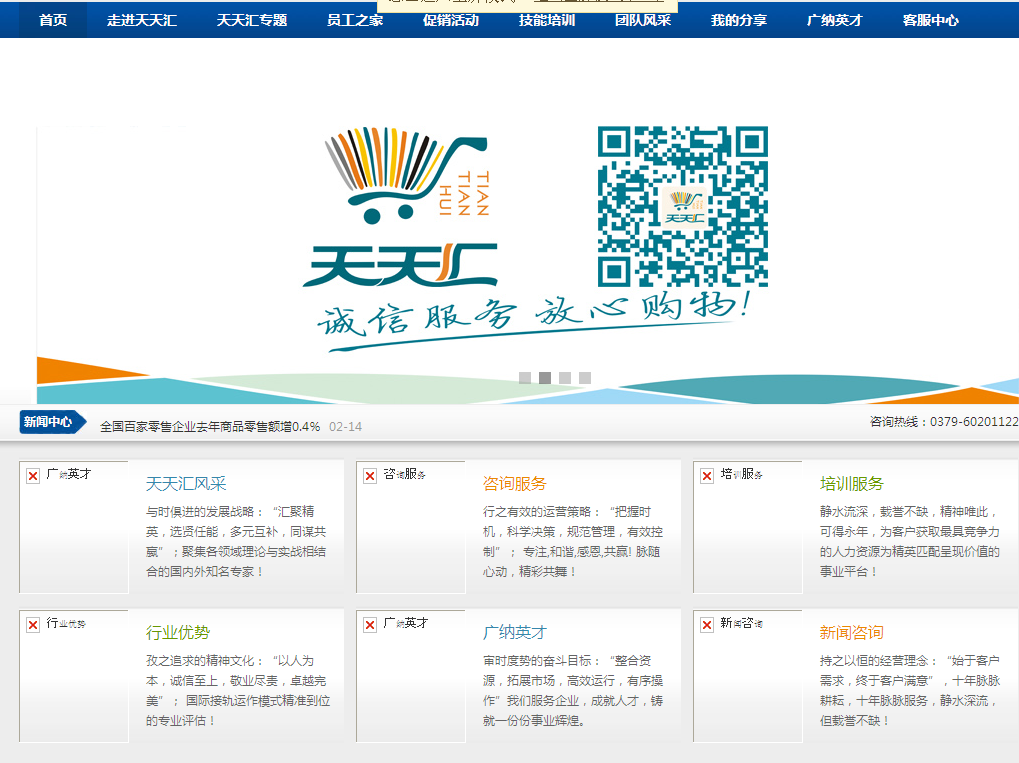Click the 天天汇风采 heading link
The height and width of the screenshot is (763, 1019).
pos(186,484)
